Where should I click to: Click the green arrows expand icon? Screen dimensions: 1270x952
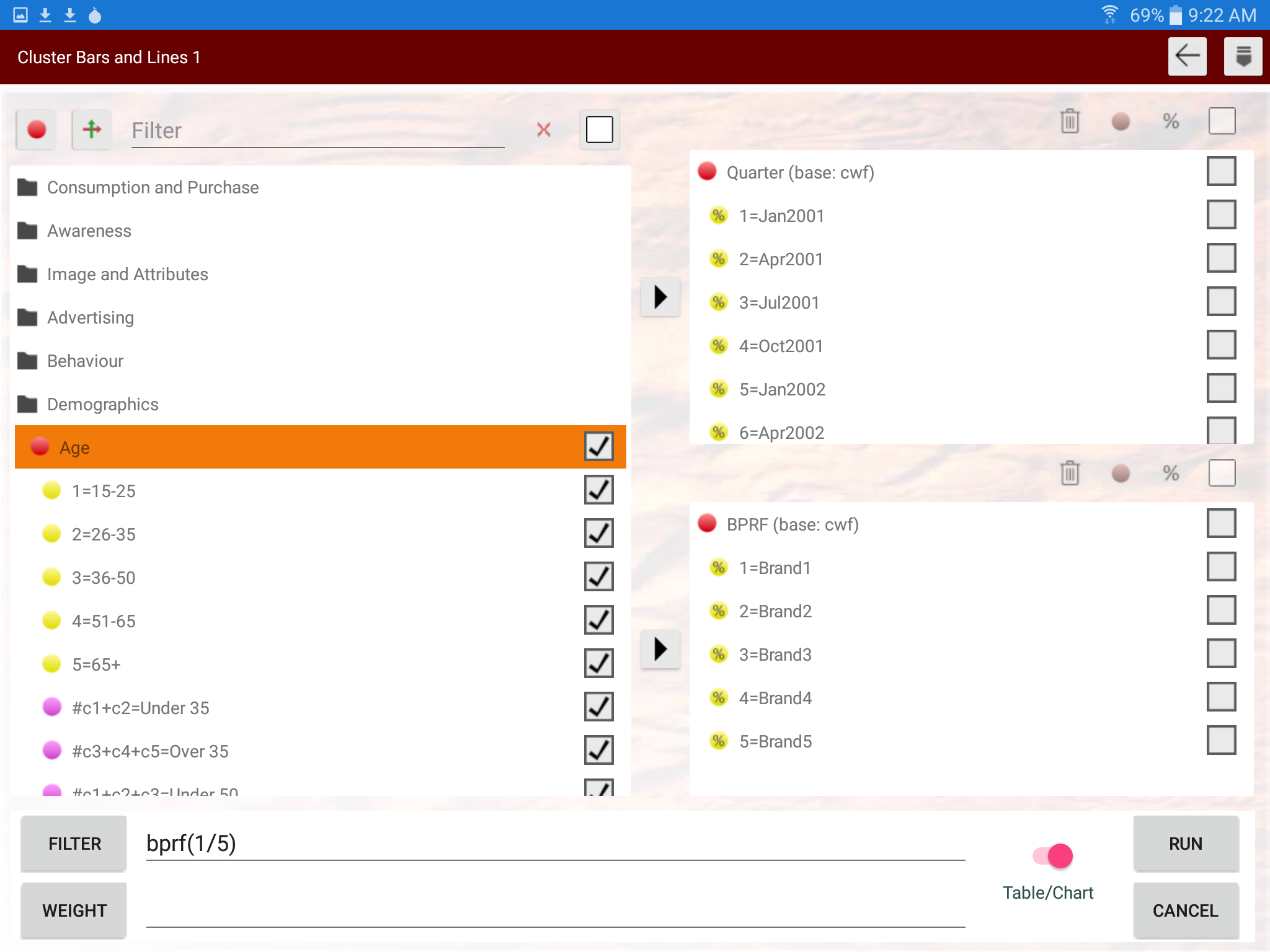point(92,130)
